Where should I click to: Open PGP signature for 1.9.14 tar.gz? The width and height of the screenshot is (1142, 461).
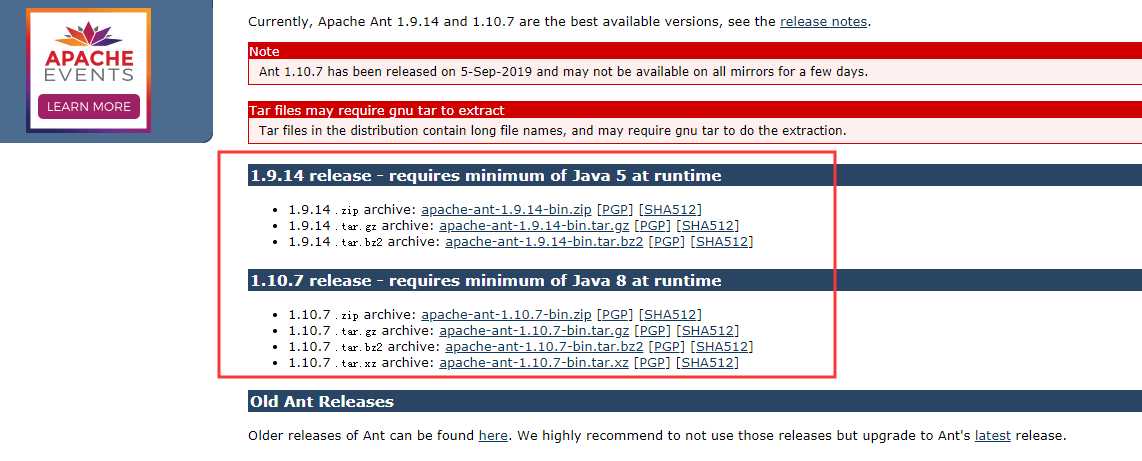[x=653, y=226]
